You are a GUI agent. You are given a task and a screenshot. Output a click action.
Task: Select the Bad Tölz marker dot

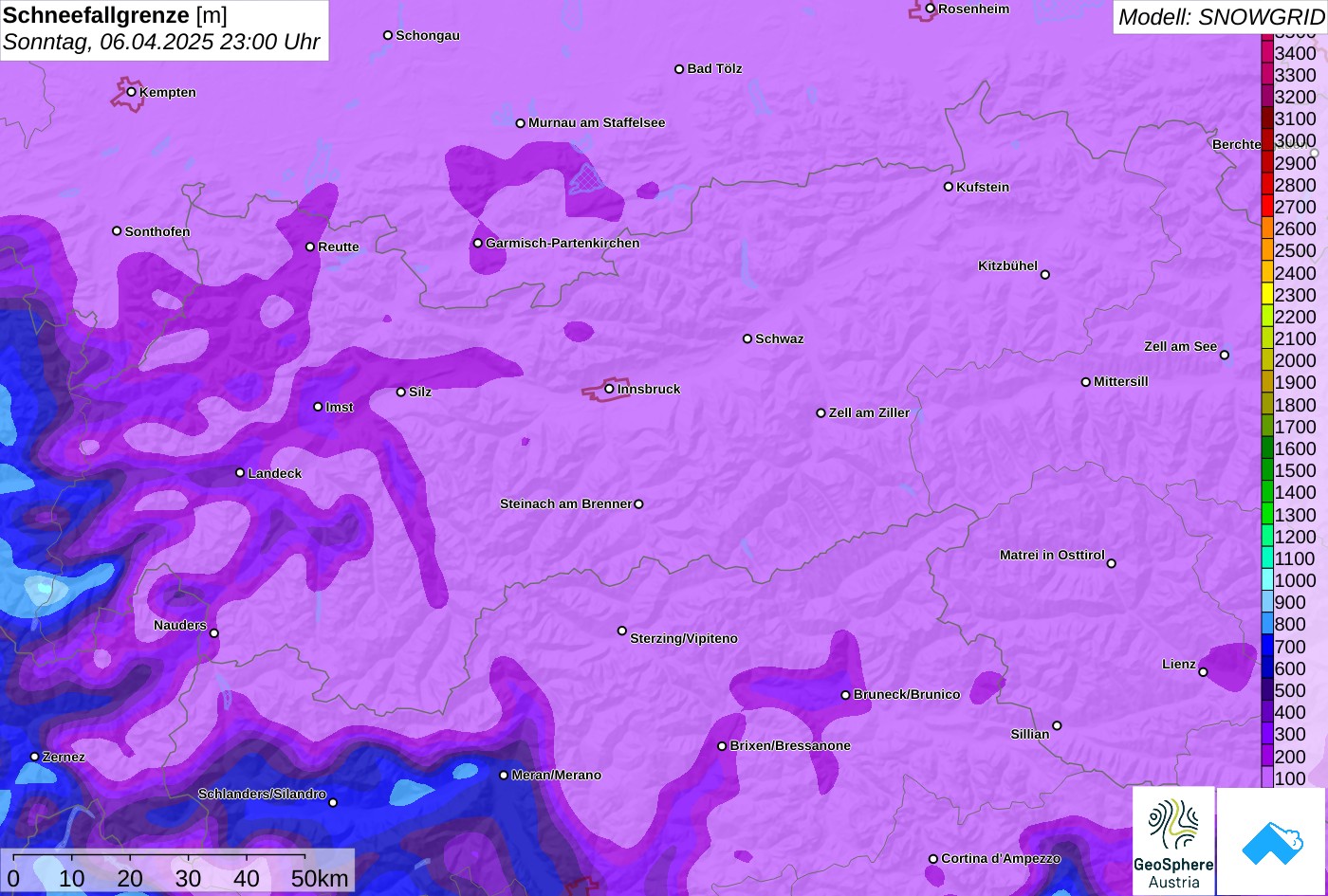(679, 68)
